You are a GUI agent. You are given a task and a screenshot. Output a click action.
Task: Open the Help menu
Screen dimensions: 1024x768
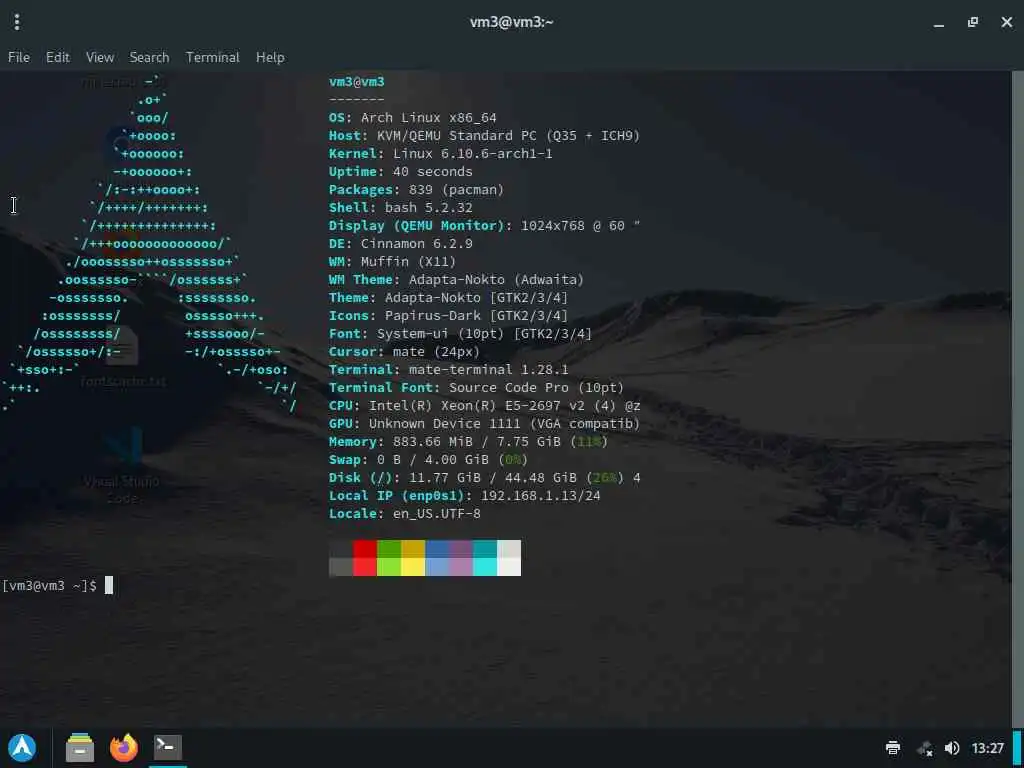[270, 57]
